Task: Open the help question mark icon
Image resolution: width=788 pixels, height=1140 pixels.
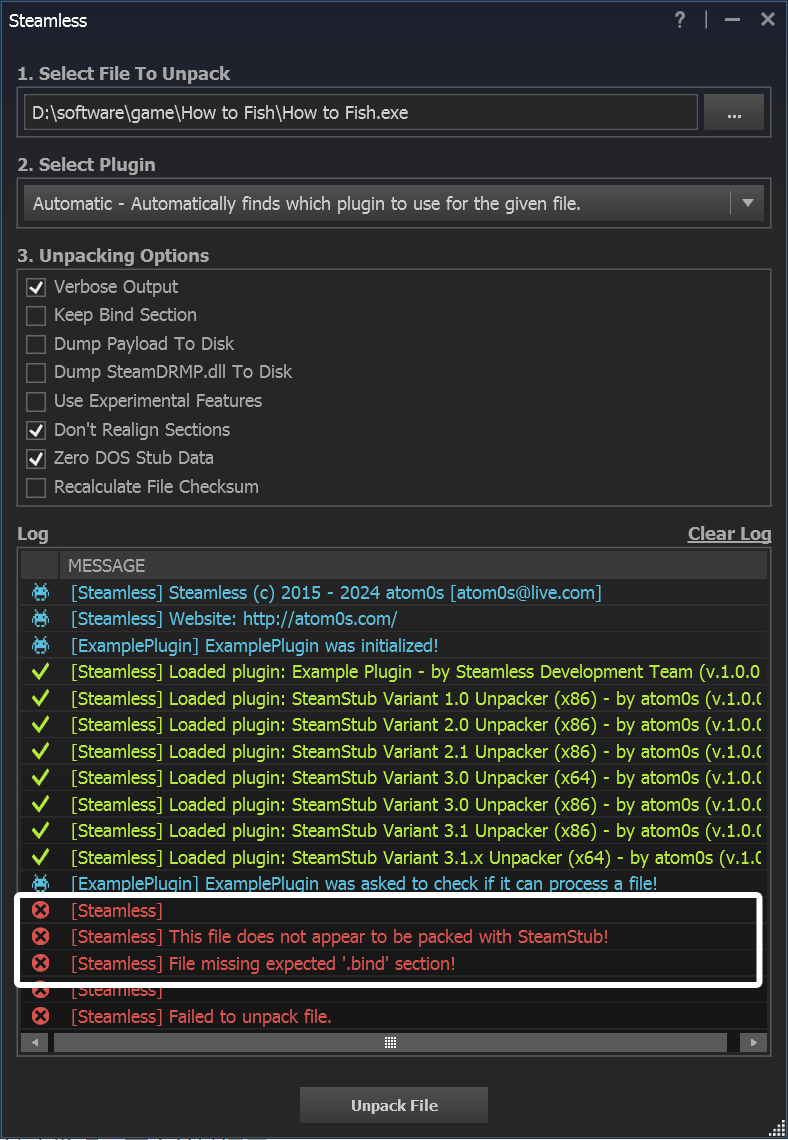Action: coord(680,20)
